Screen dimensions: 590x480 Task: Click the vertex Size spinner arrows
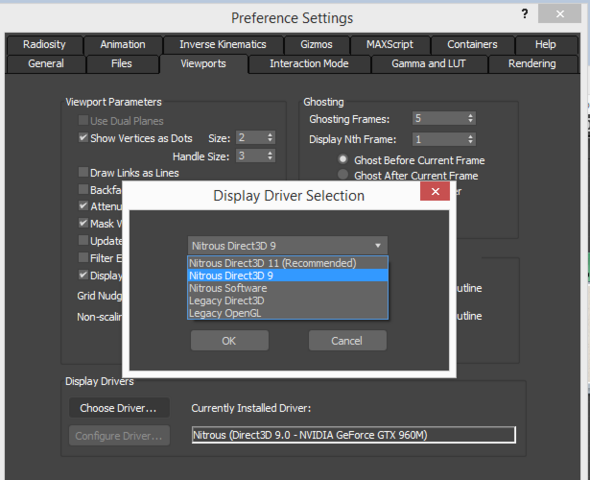[270, 137]
